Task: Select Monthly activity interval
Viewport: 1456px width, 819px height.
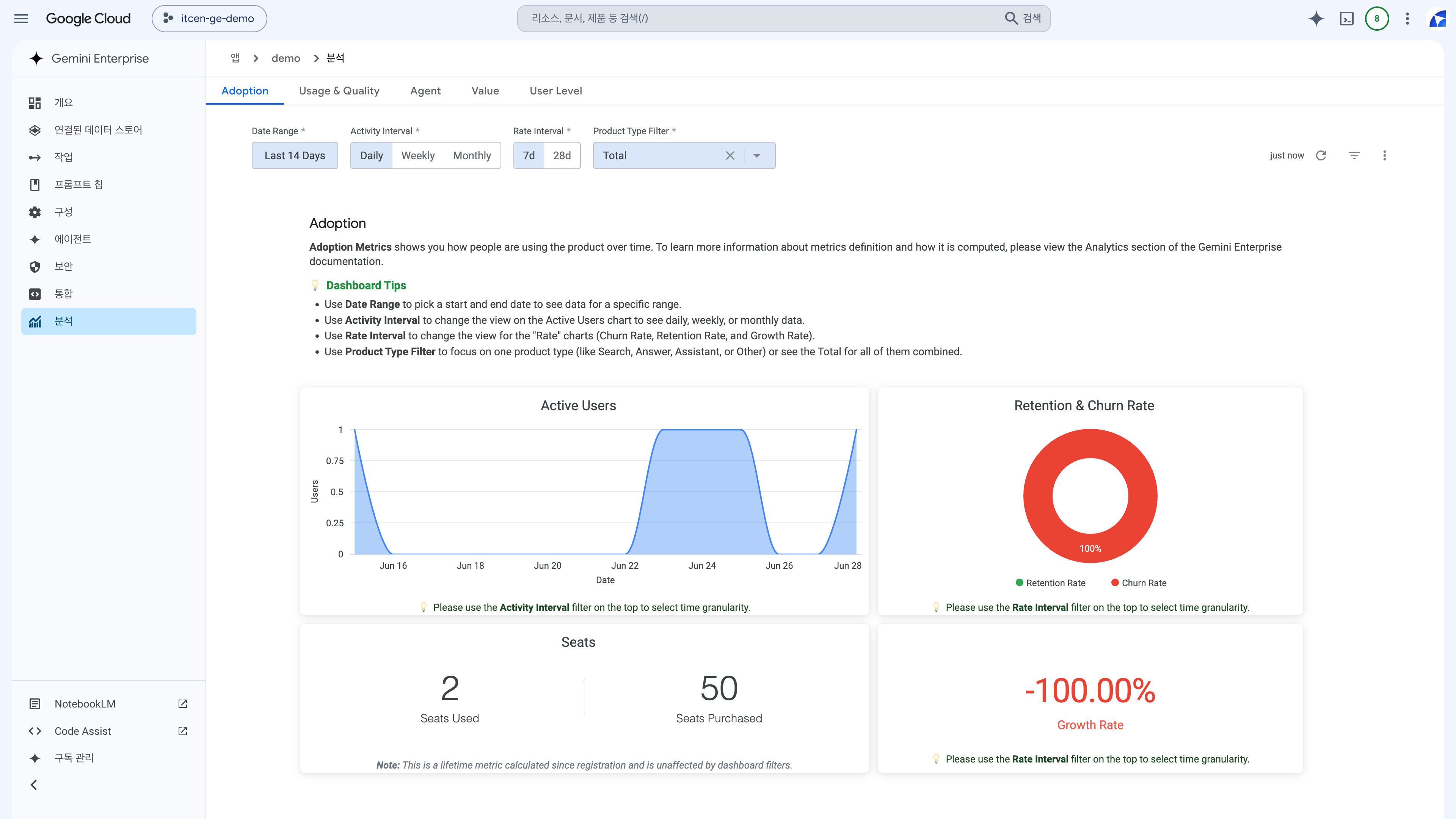Action: pos(472,155)
